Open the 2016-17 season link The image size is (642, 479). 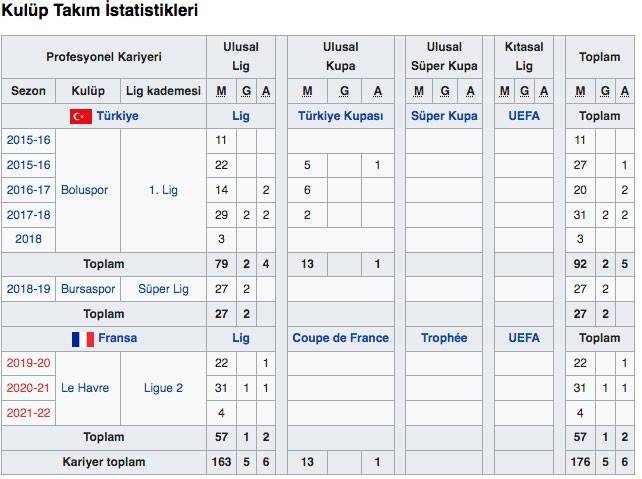[28, 190]
